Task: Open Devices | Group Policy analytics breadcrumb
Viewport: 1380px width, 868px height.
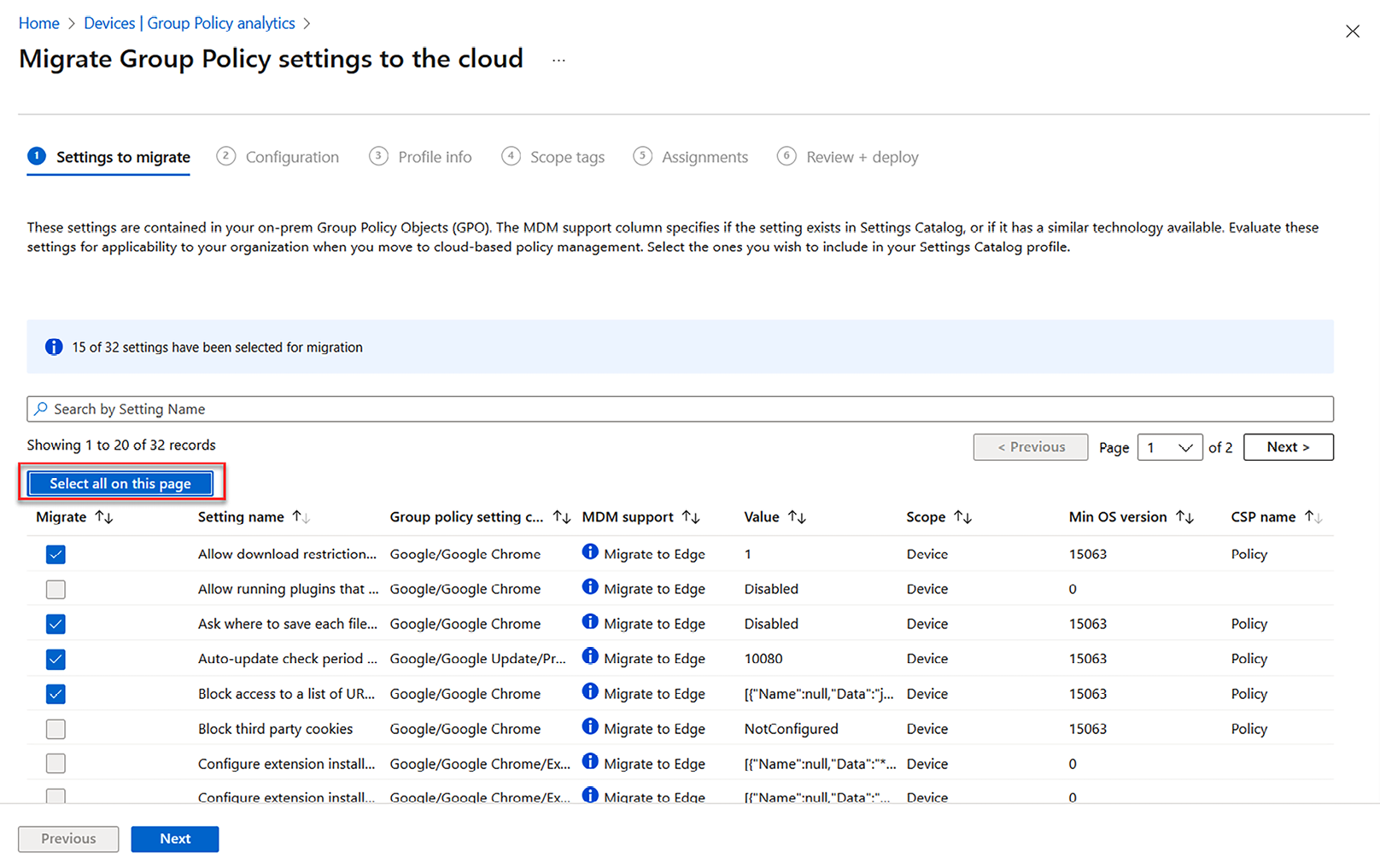Action: pos(189,24)
